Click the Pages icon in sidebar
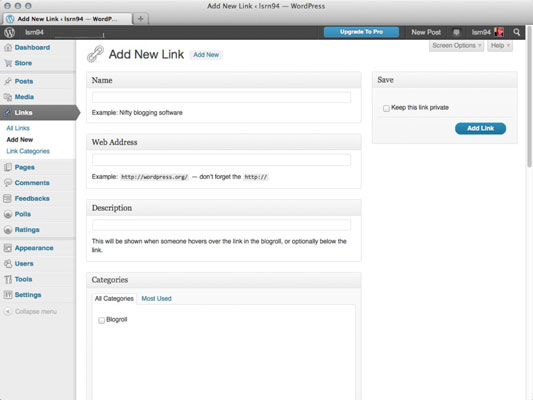Image resolution: width=533 pixels, height=400 pixels. click(8, 167)
